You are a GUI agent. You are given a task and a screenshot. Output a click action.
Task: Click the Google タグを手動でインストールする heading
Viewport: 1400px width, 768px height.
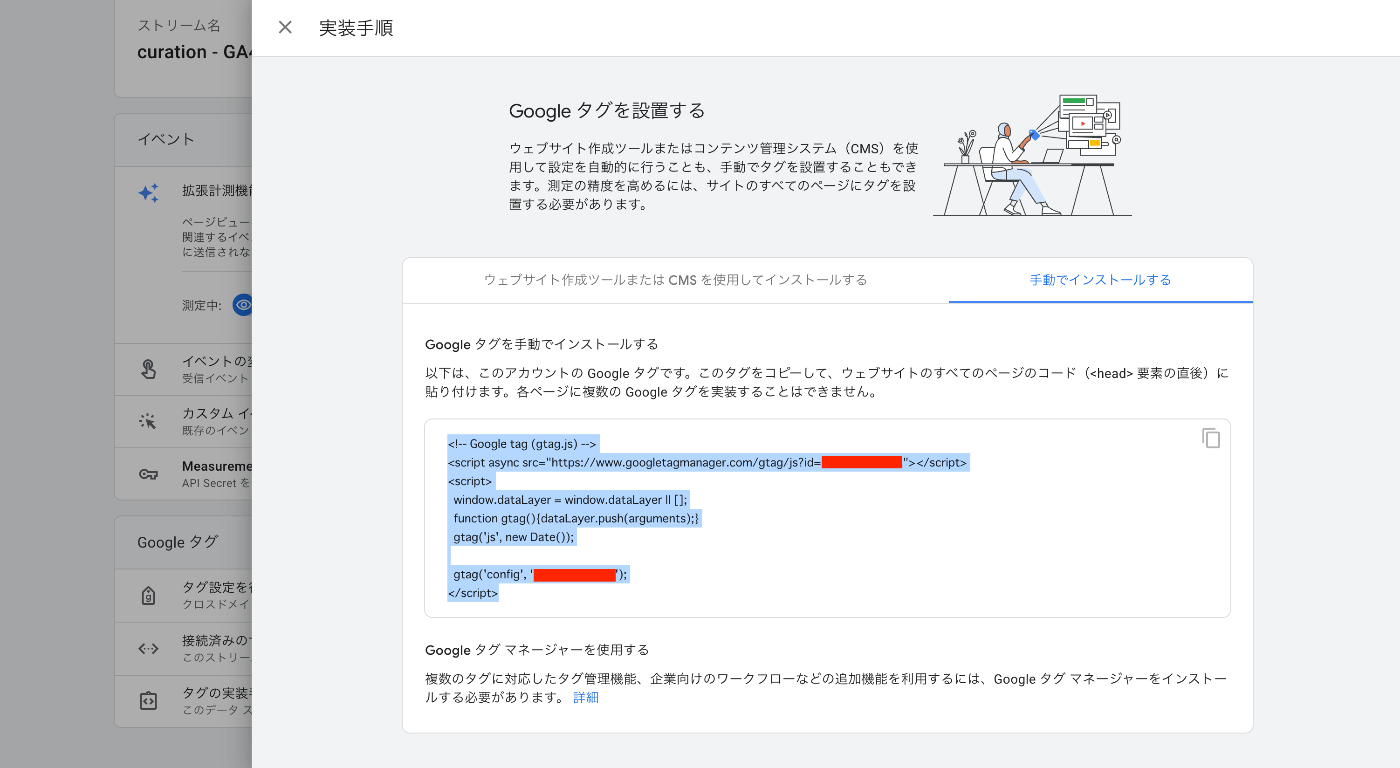click(542, 344)
